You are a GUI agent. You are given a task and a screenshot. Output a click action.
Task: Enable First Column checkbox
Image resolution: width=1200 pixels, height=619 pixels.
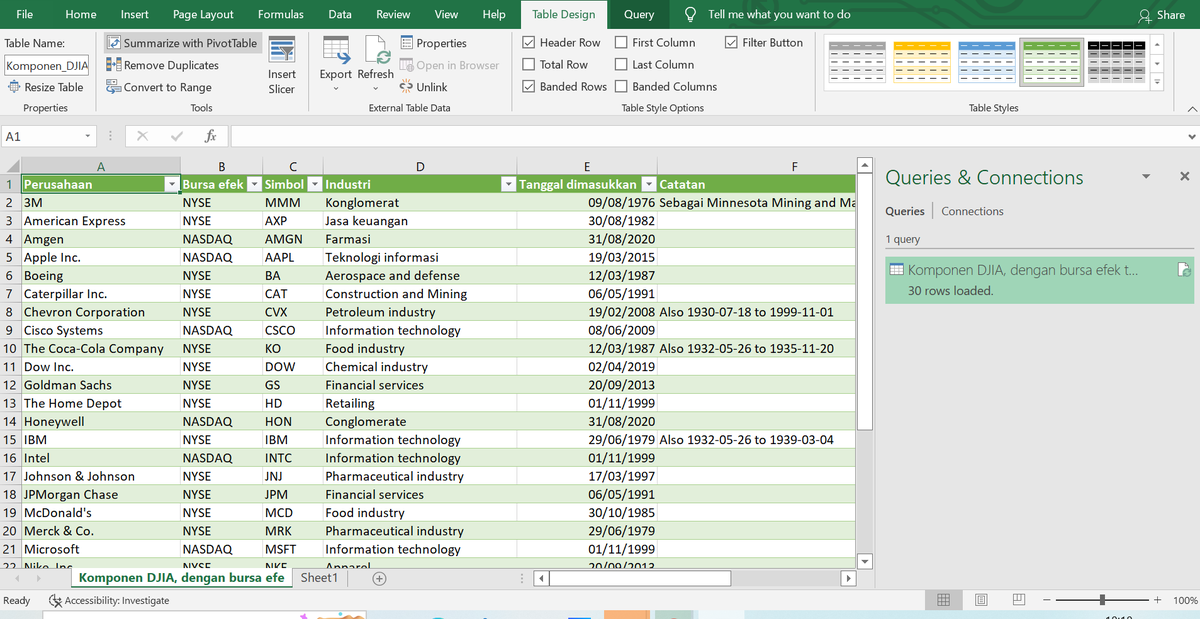pos(621,43)
